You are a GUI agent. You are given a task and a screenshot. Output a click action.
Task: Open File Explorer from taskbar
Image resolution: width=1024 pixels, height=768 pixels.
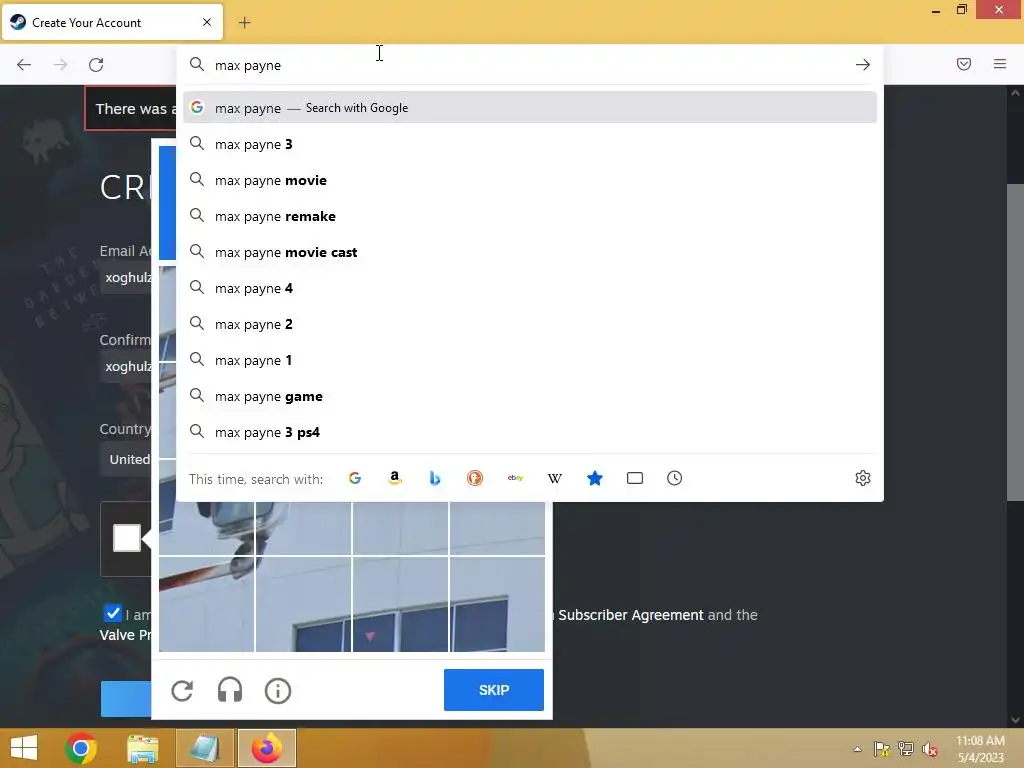(142, 748)
